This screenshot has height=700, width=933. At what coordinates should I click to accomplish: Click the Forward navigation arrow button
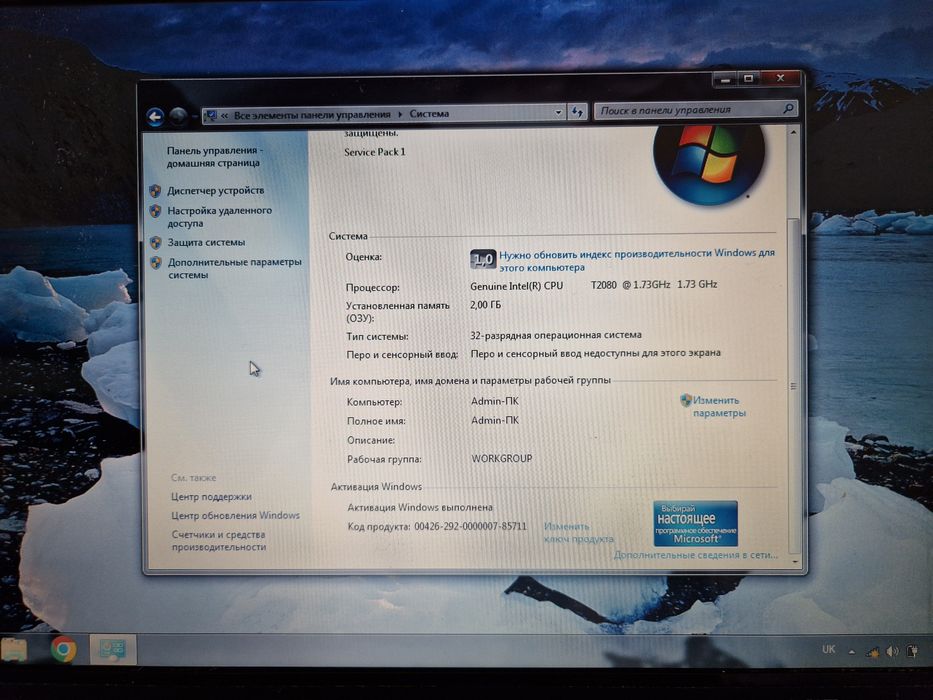pos(177,117)
